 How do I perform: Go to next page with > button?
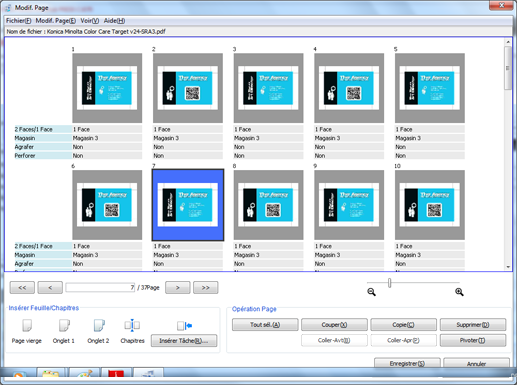(178, 287)
